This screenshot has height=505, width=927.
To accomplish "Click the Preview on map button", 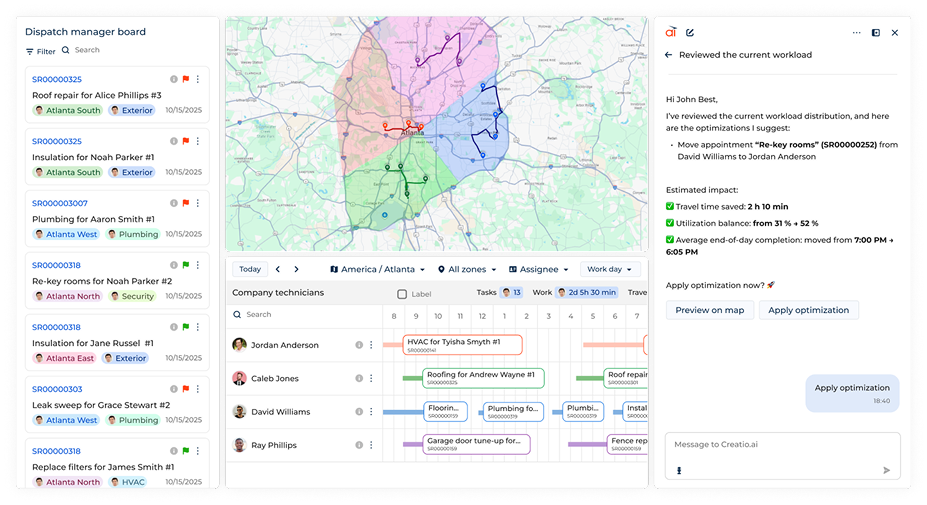I will coord(709,310).
